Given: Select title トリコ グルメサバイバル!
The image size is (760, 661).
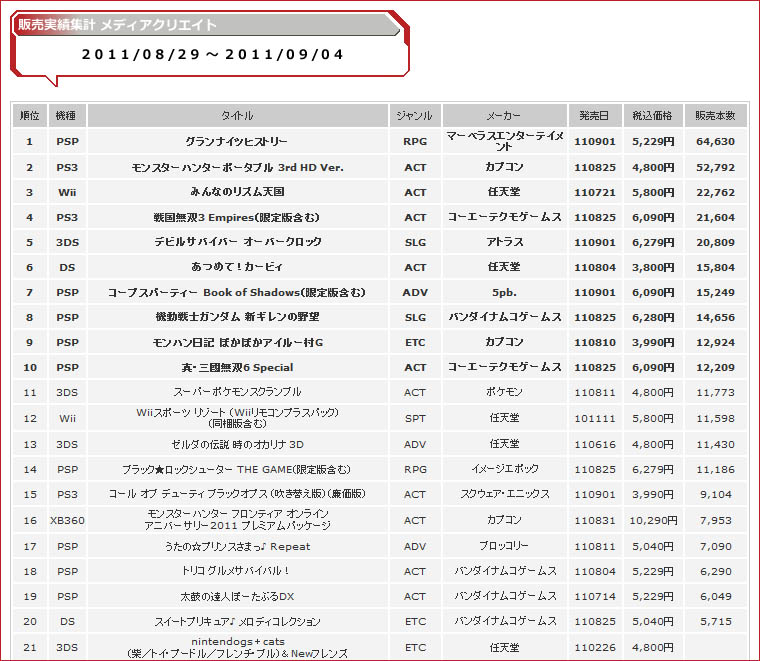Looking at the screenshot, I should pyautogui.click(x=236, y=571).
